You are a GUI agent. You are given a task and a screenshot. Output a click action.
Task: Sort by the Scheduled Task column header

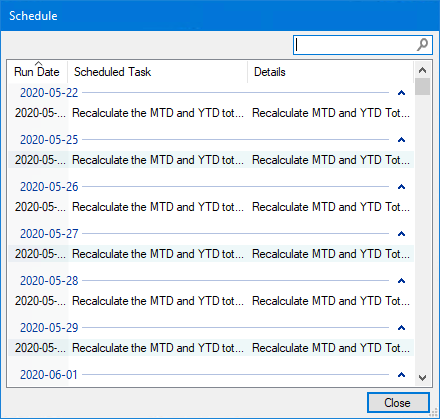pos(157,72)
